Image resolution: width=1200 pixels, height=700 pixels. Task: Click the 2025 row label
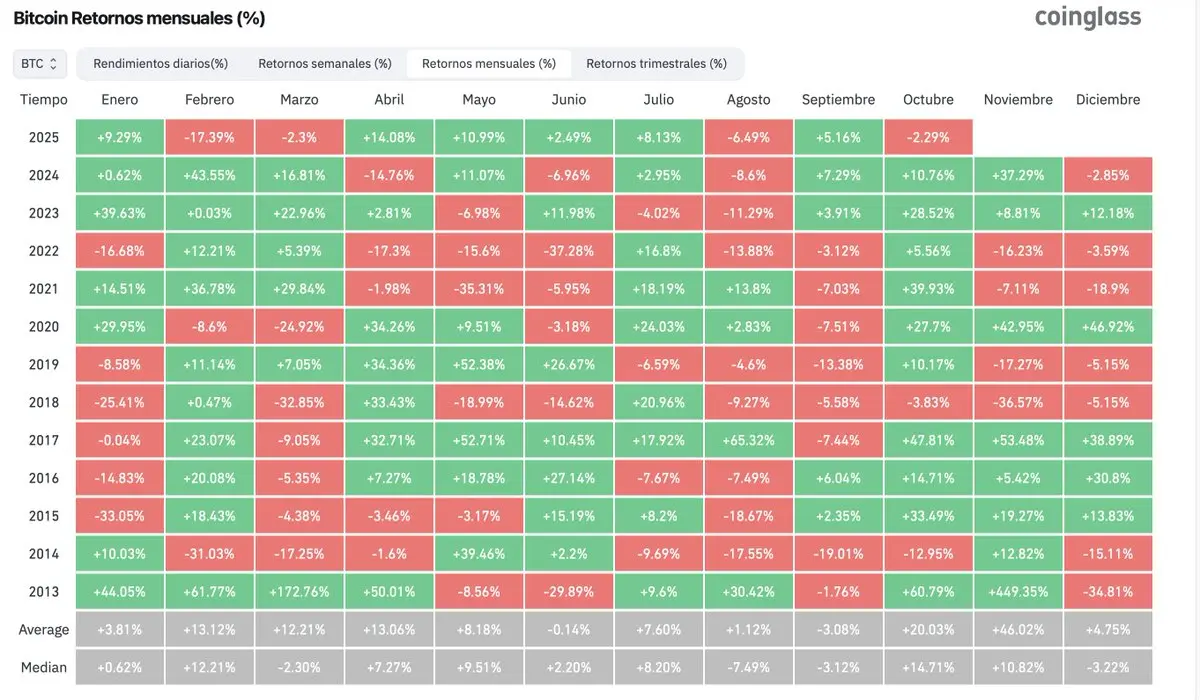pyautogui.click(x=44, y=137)
